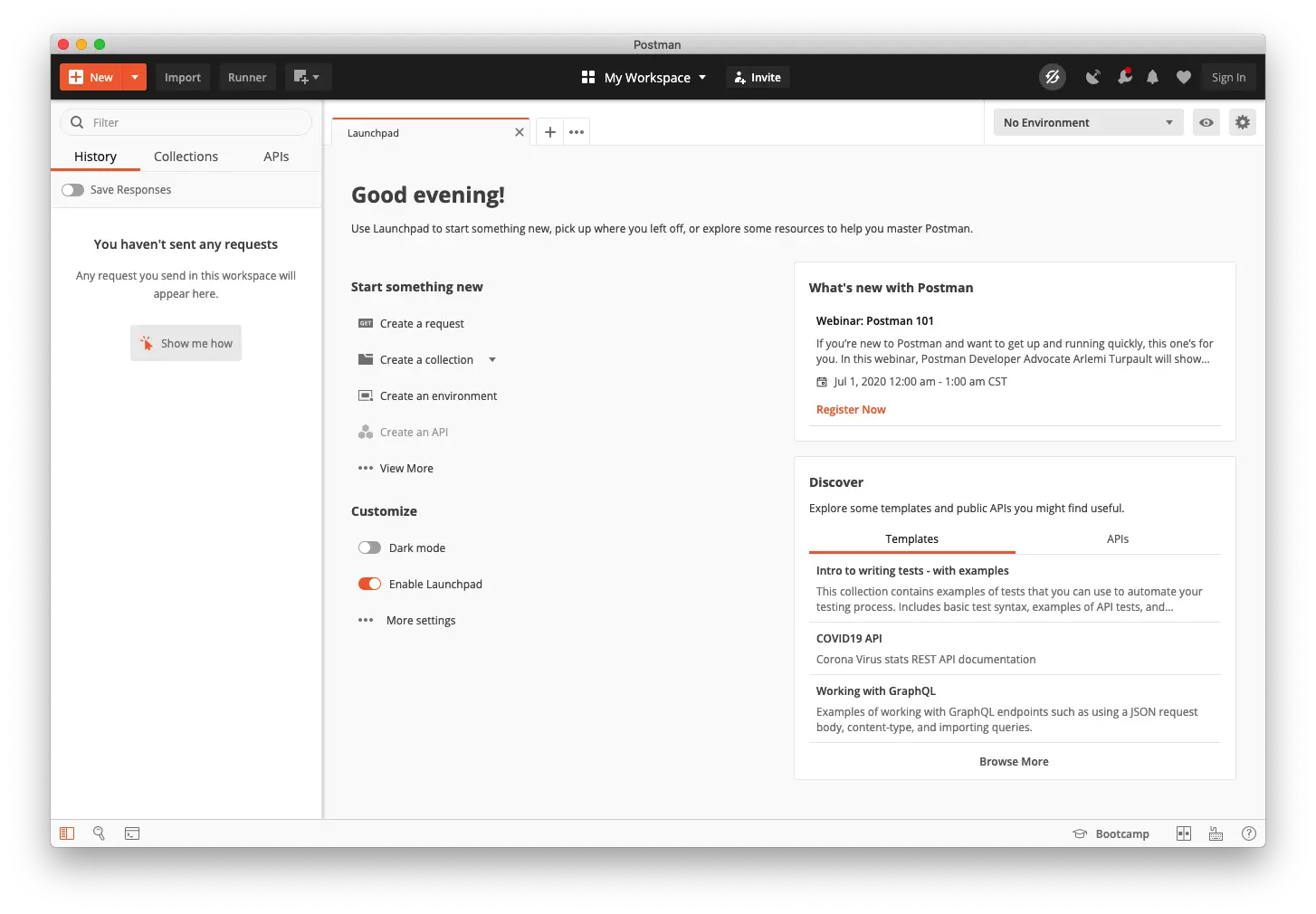Click Browse More
The image size is (1316, 914).
pos(1014,761)
